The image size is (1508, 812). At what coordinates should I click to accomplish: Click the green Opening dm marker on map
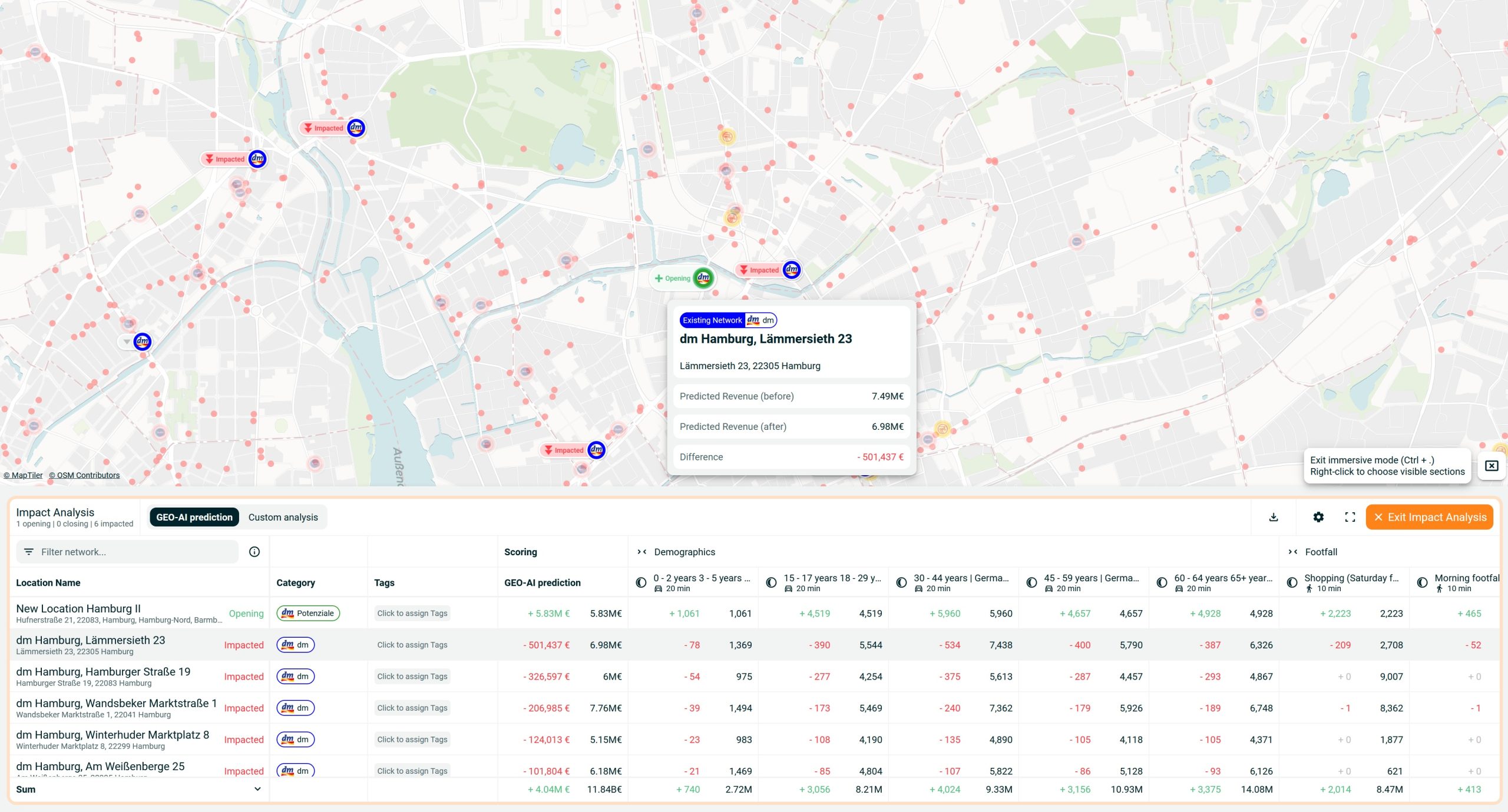pyautogui.click(x=703, y=278)
